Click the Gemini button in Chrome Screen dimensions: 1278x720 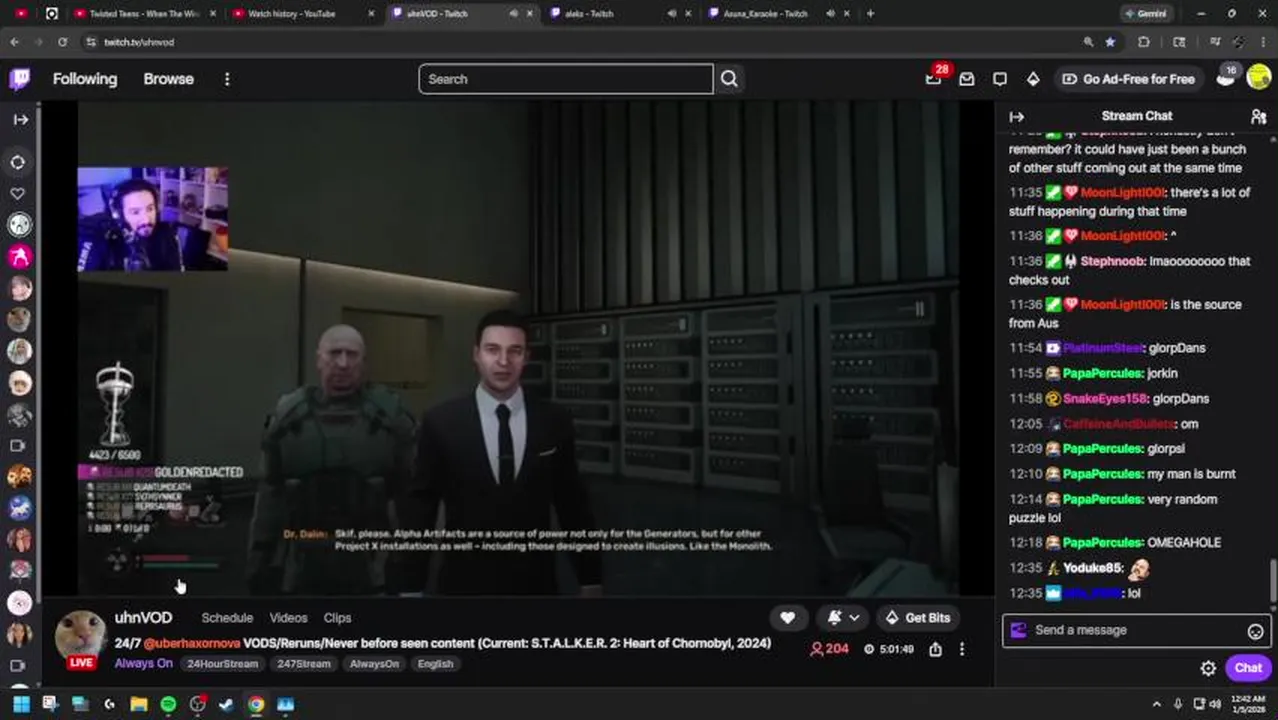click(x=1148, y=14)
